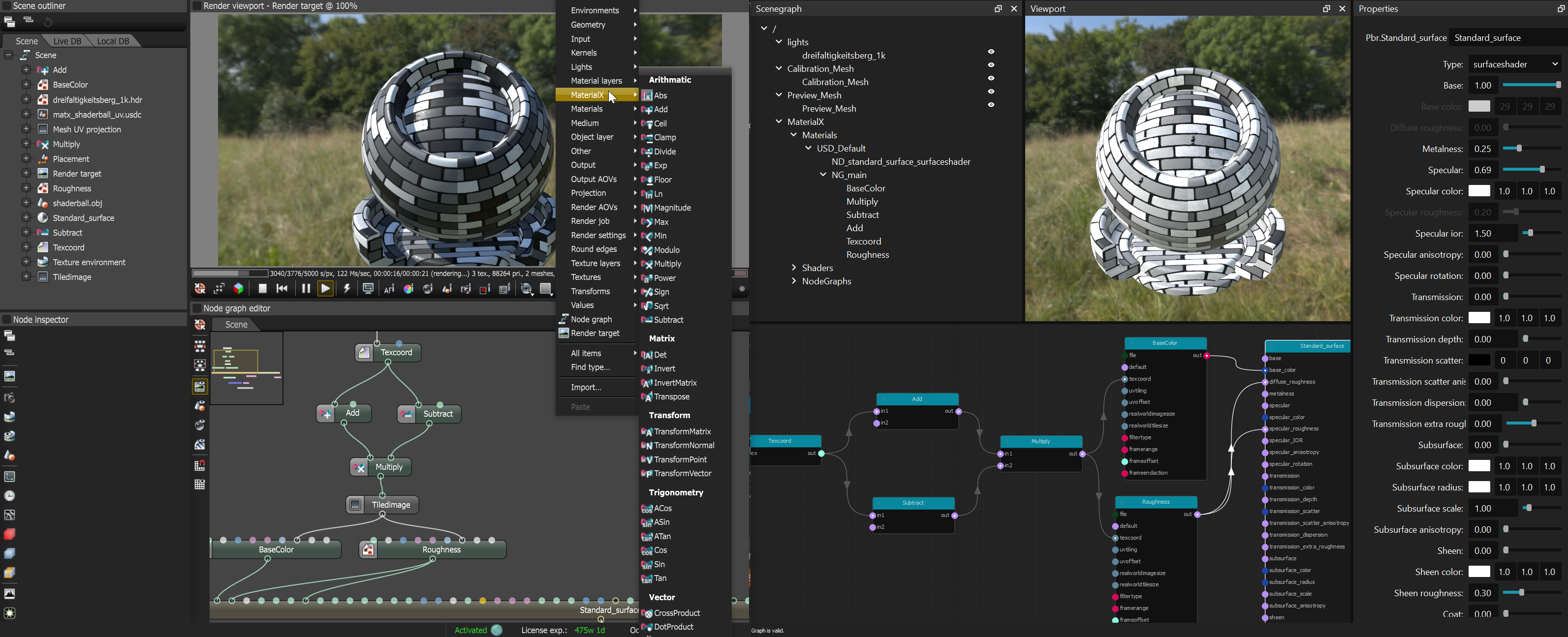Viewport: 1568px width, 637px height.
Task: Switch to the Live DB tab
Action: point(67,41)
